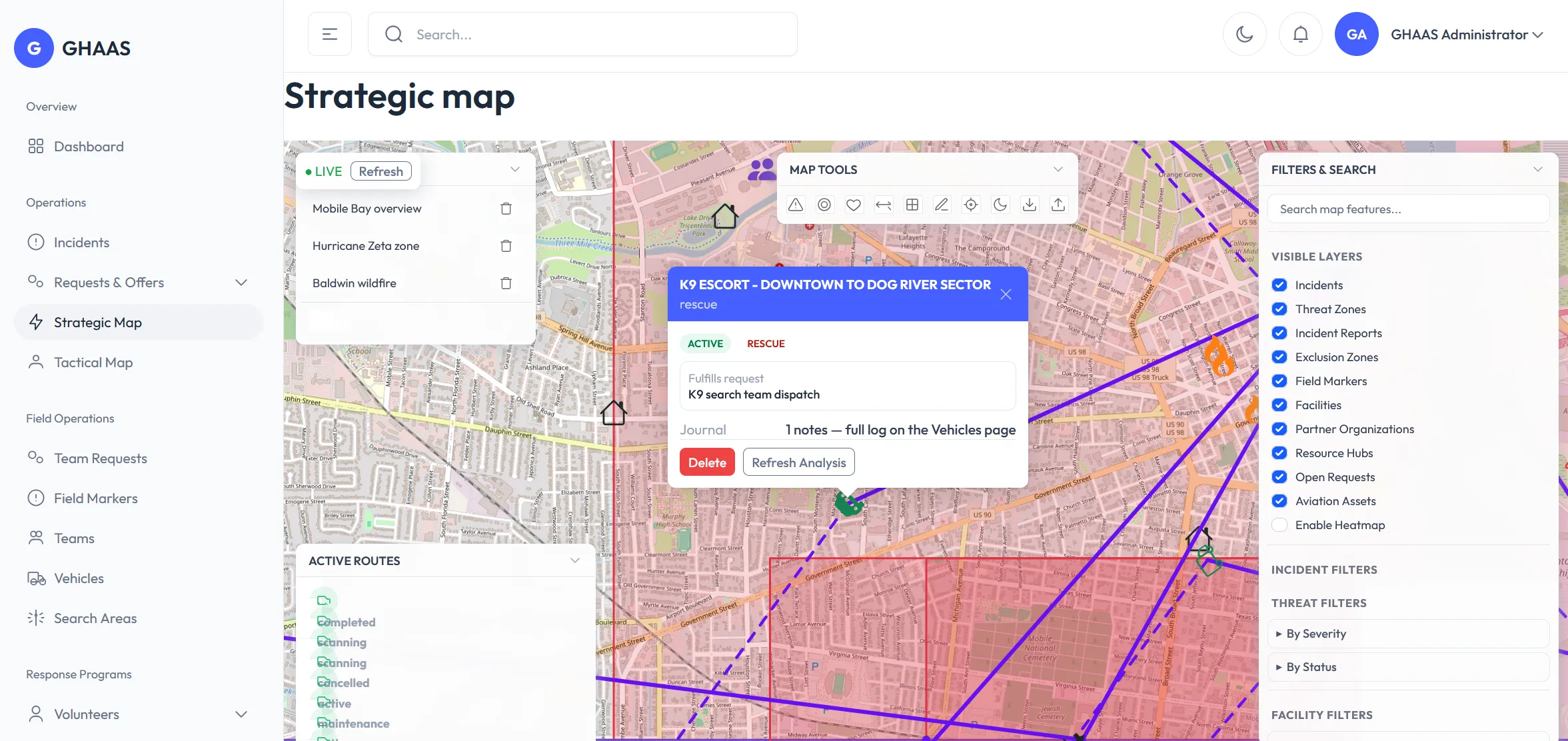
Task: Open the notifications bell
Action: 1300,34
